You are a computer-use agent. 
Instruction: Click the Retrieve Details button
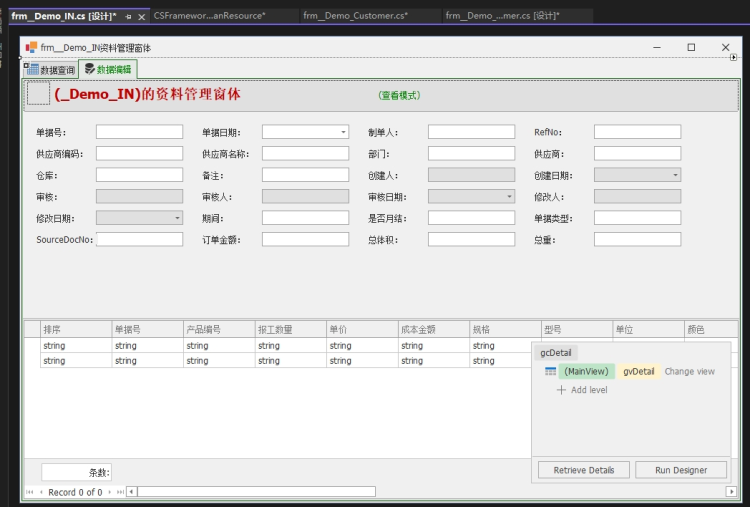(583, 470)
